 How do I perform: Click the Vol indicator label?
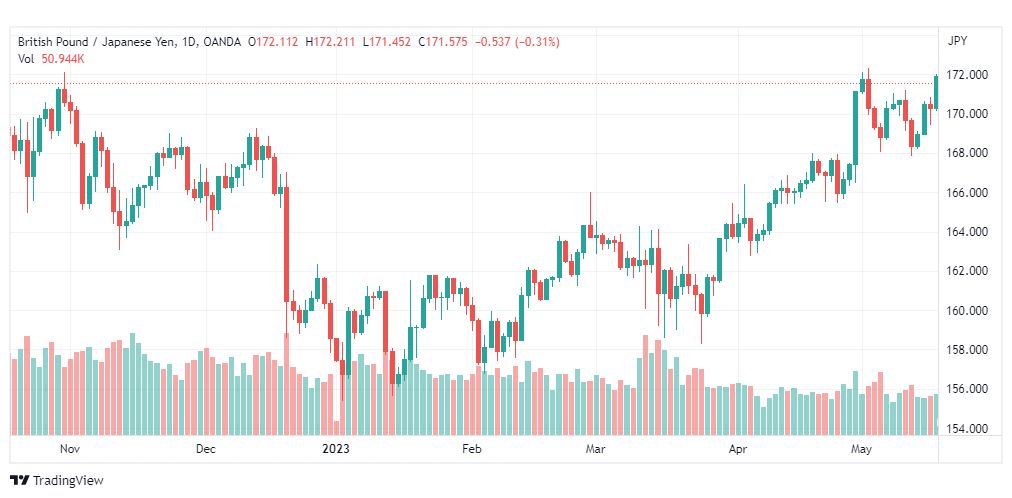(x=26, y=59)
